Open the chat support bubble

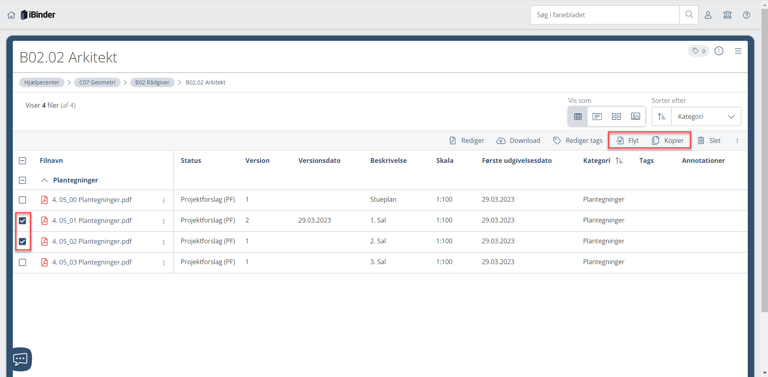pos(20,359)
